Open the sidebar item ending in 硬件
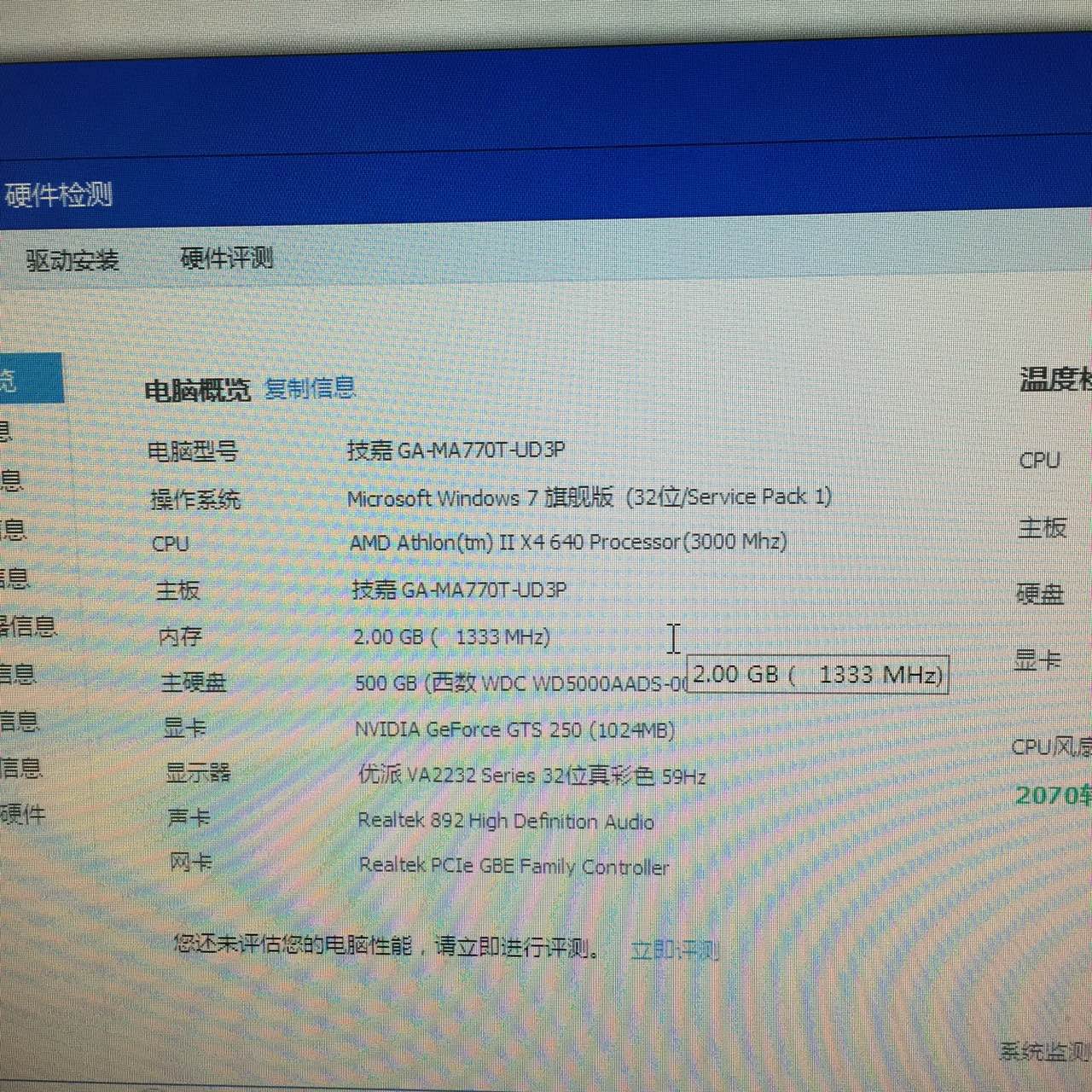1092x1092 pixels. click(23, 814)
